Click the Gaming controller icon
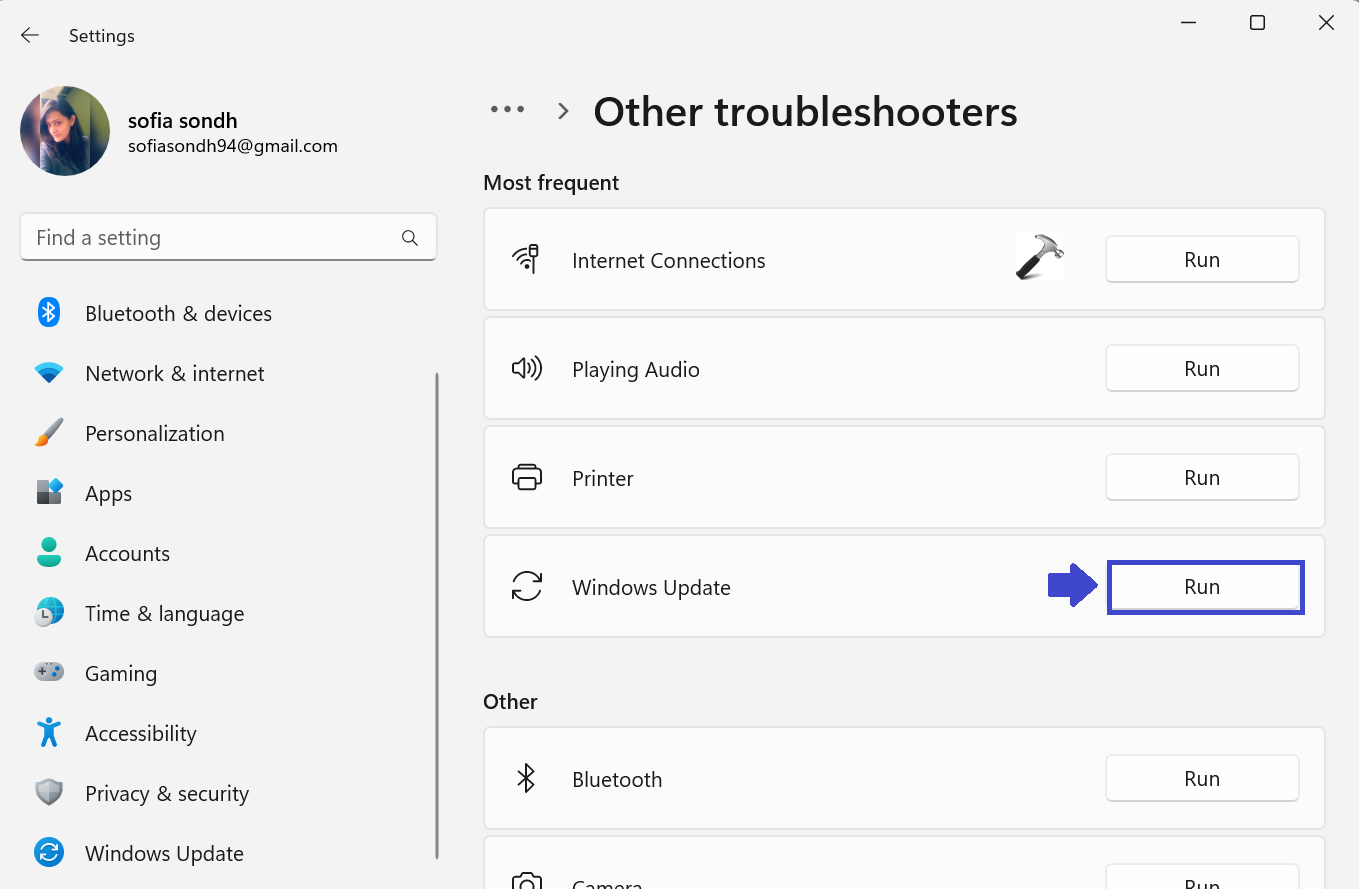The width and height of the screenshot is (1359, 889). pos(49,673)
